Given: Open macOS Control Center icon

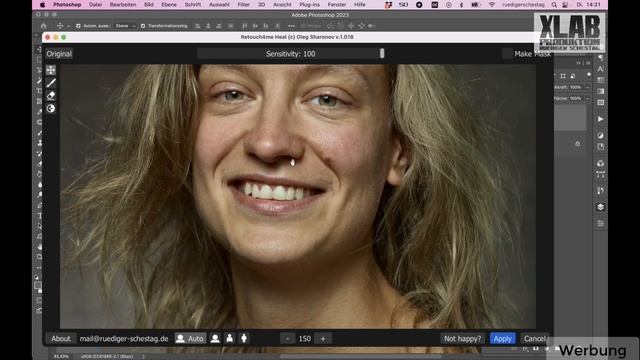Looking at the screenshot, I should pos(565,4).
